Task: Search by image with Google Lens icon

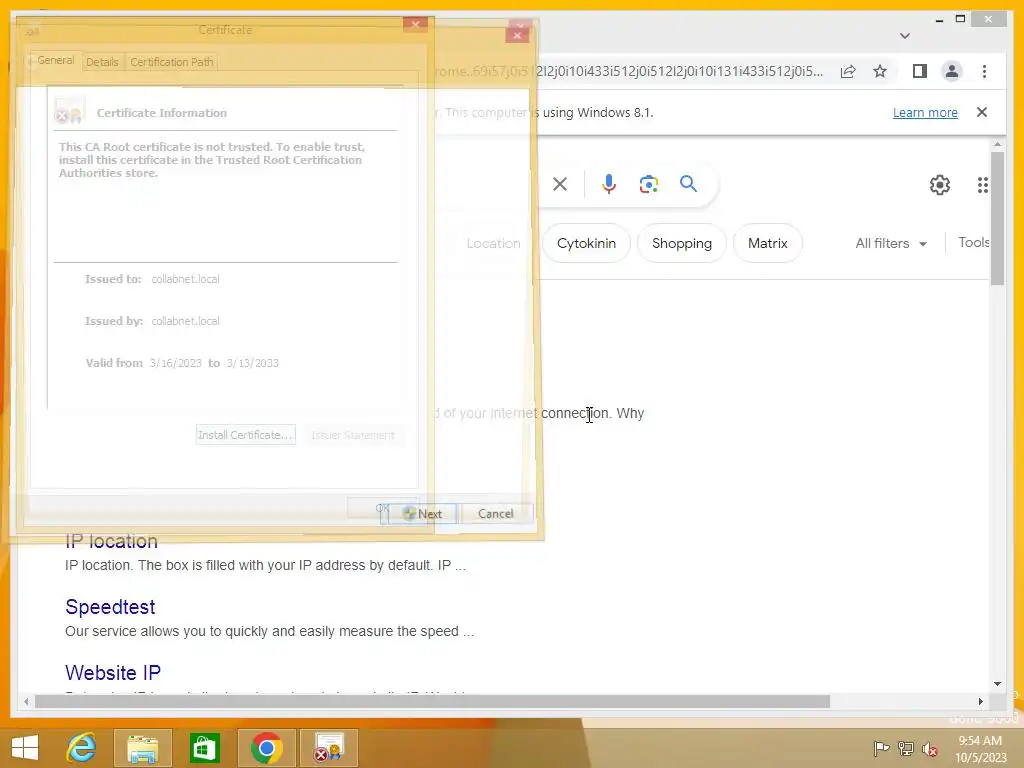Action: coord(648,184)
